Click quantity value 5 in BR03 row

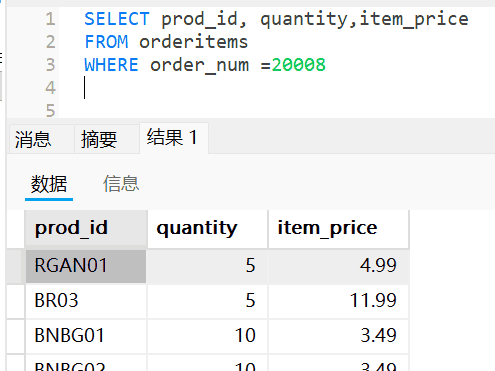[207, 301]
